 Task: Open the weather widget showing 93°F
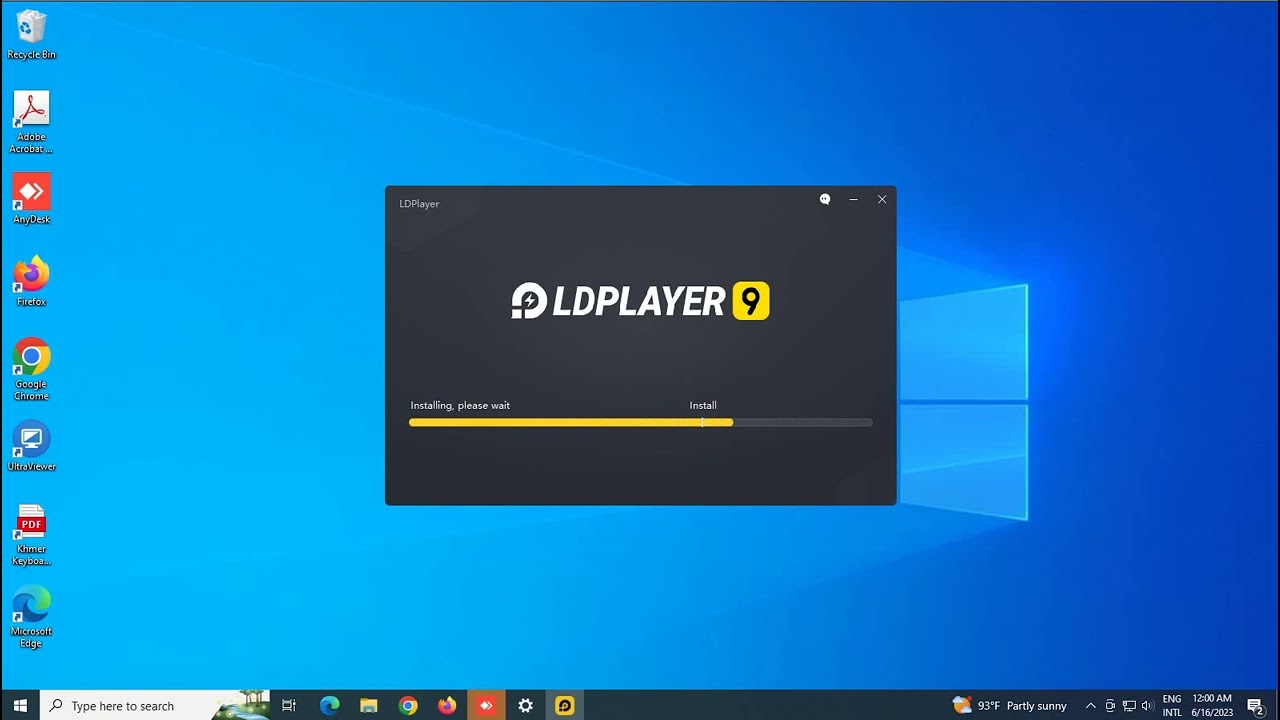(x=1010, y=705)
